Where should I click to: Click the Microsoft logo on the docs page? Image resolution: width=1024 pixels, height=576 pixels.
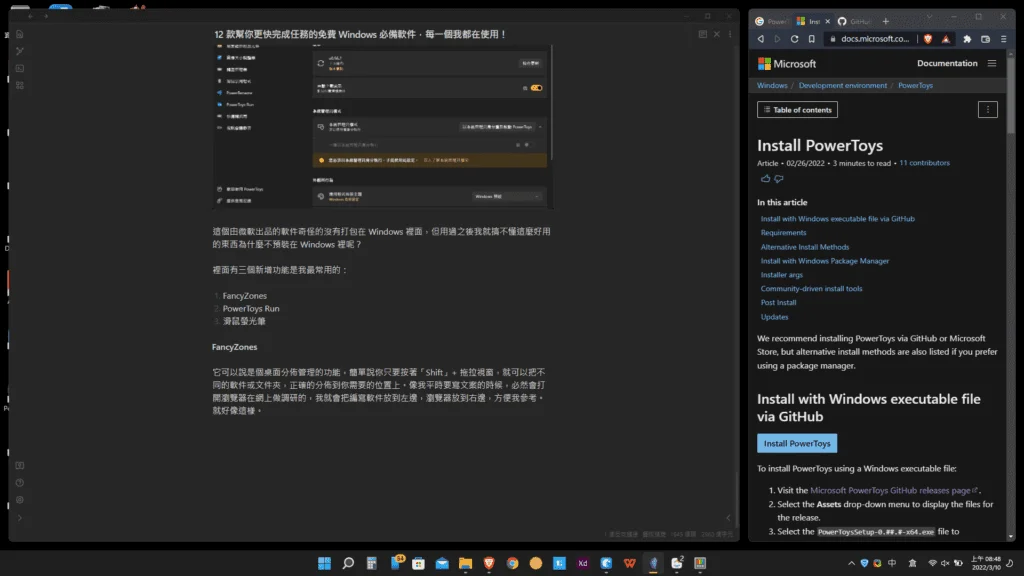787,64
